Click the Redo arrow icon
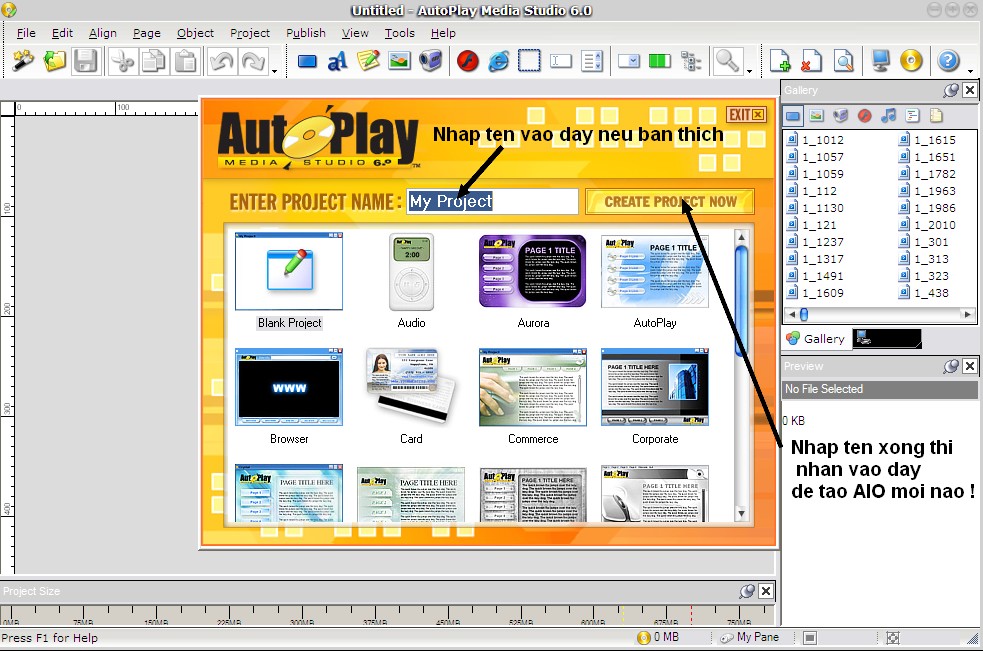Image resolution: width=983 pixels, height=651 pixels. point(253,61)
